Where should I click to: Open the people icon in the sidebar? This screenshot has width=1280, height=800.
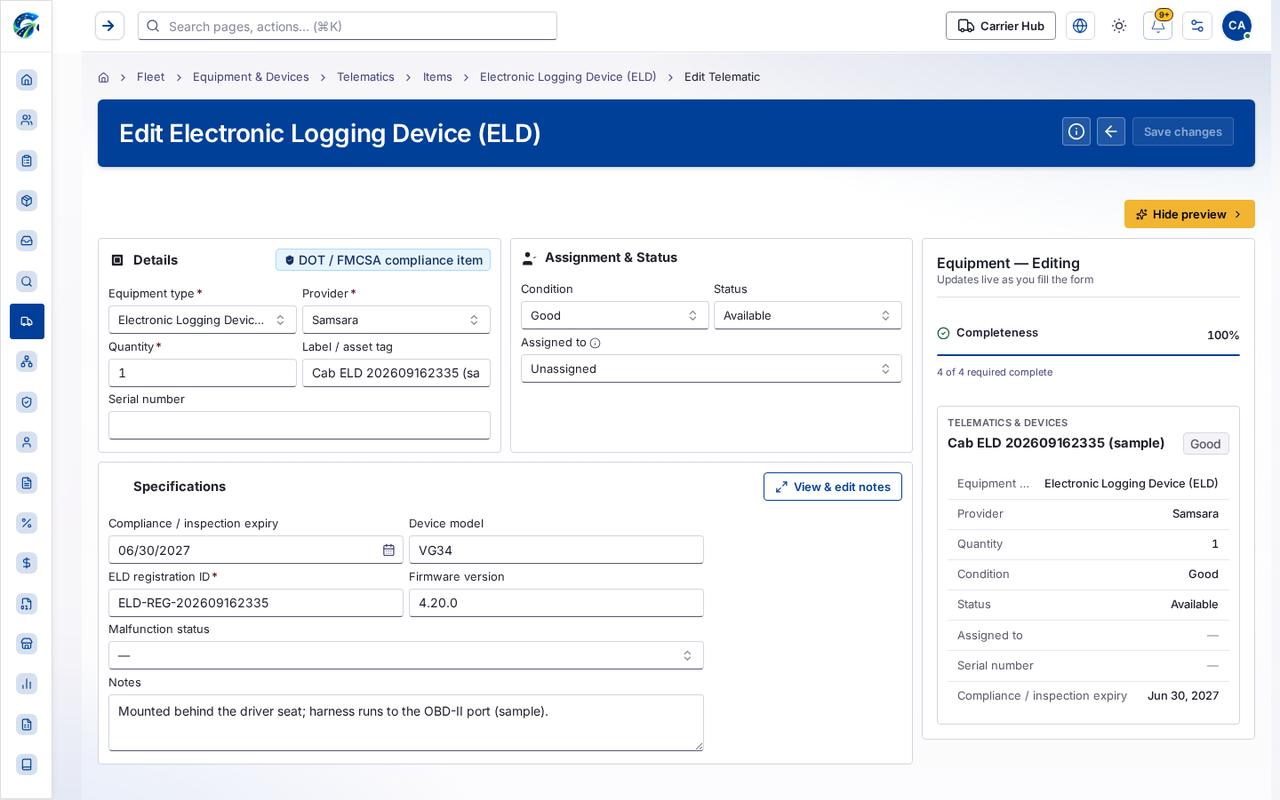click(27, 120)
